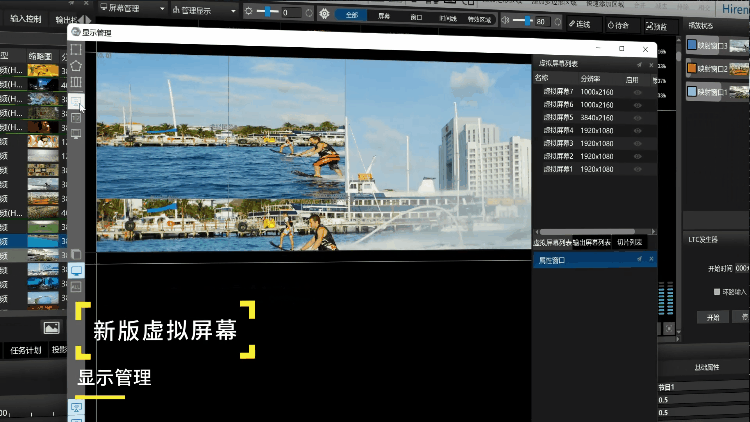Click the light blue swatch of 映射窗口1

[692, 91]
